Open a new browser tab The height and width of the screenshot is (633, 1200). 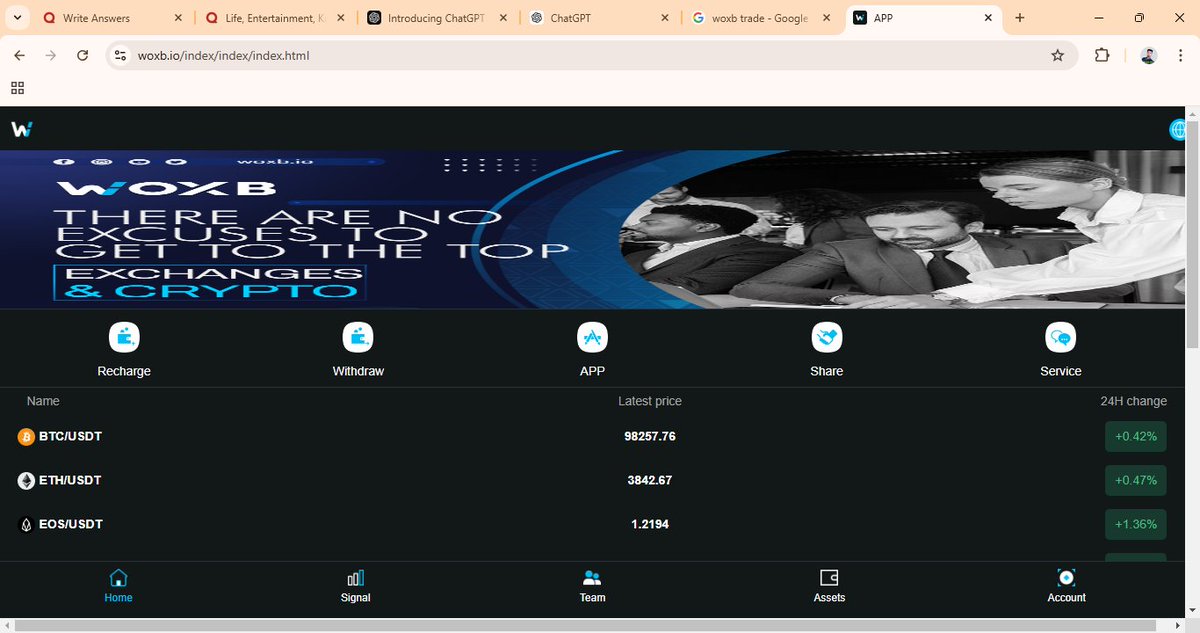coord(1019,18)
